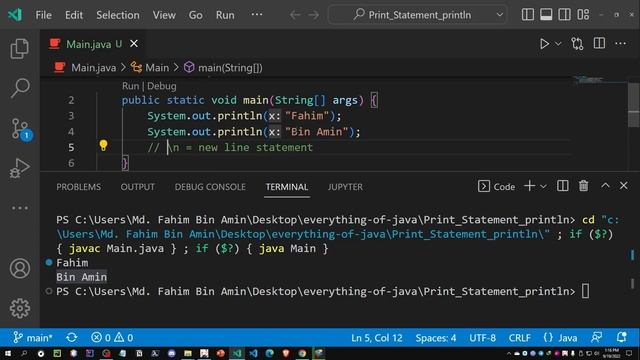Open the Go menu
The height and width of the screenshot is (360, 640).
pyautogui.click(x=195, y=15)
